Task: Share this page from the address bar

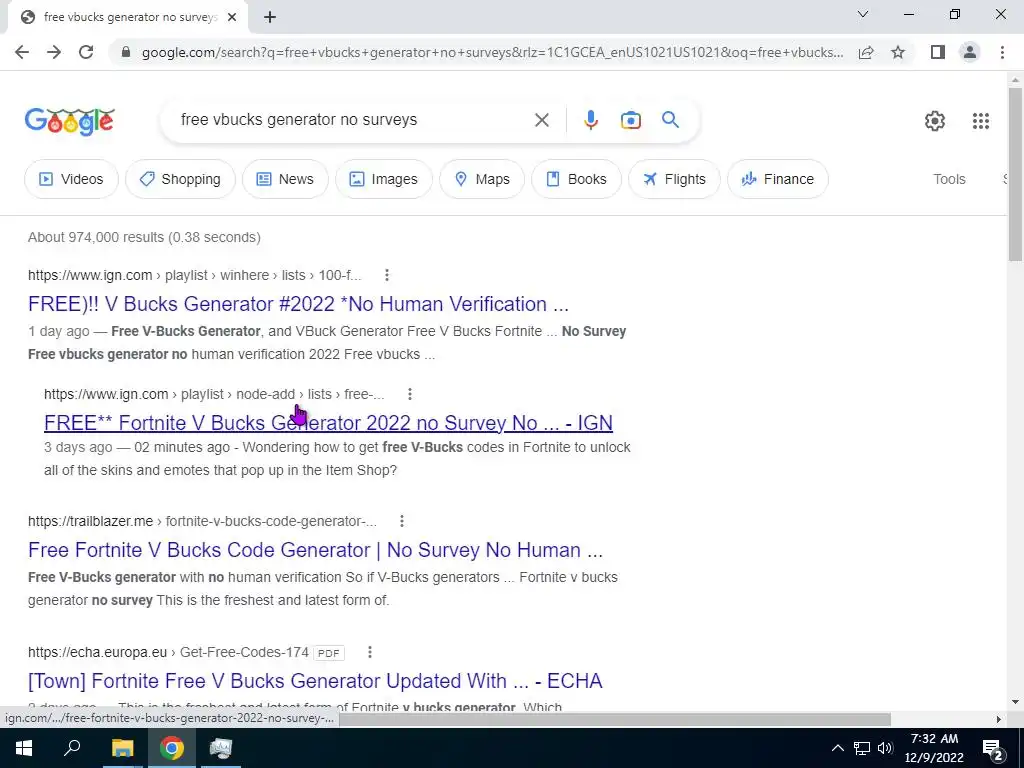Action: click(866, 52)
